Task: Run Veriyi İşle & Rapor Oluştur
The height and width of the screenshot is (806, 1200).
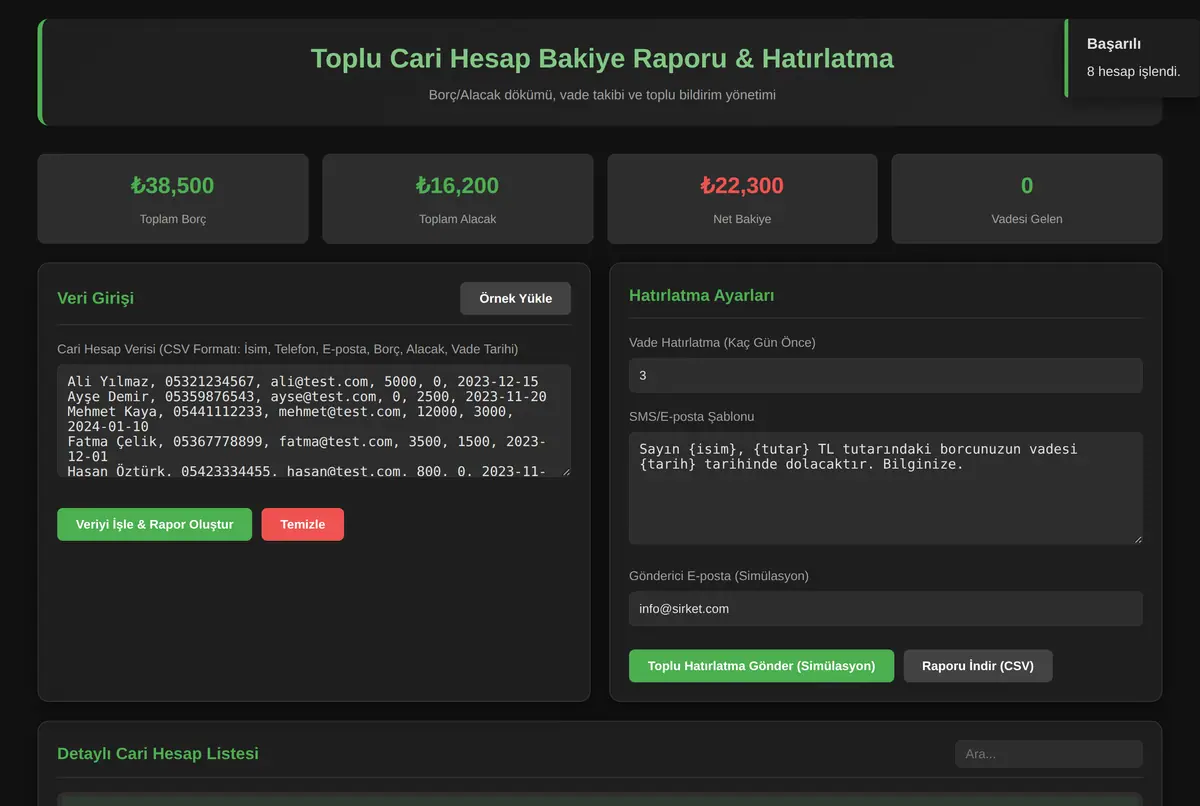Action: click(x=154, y=524)
